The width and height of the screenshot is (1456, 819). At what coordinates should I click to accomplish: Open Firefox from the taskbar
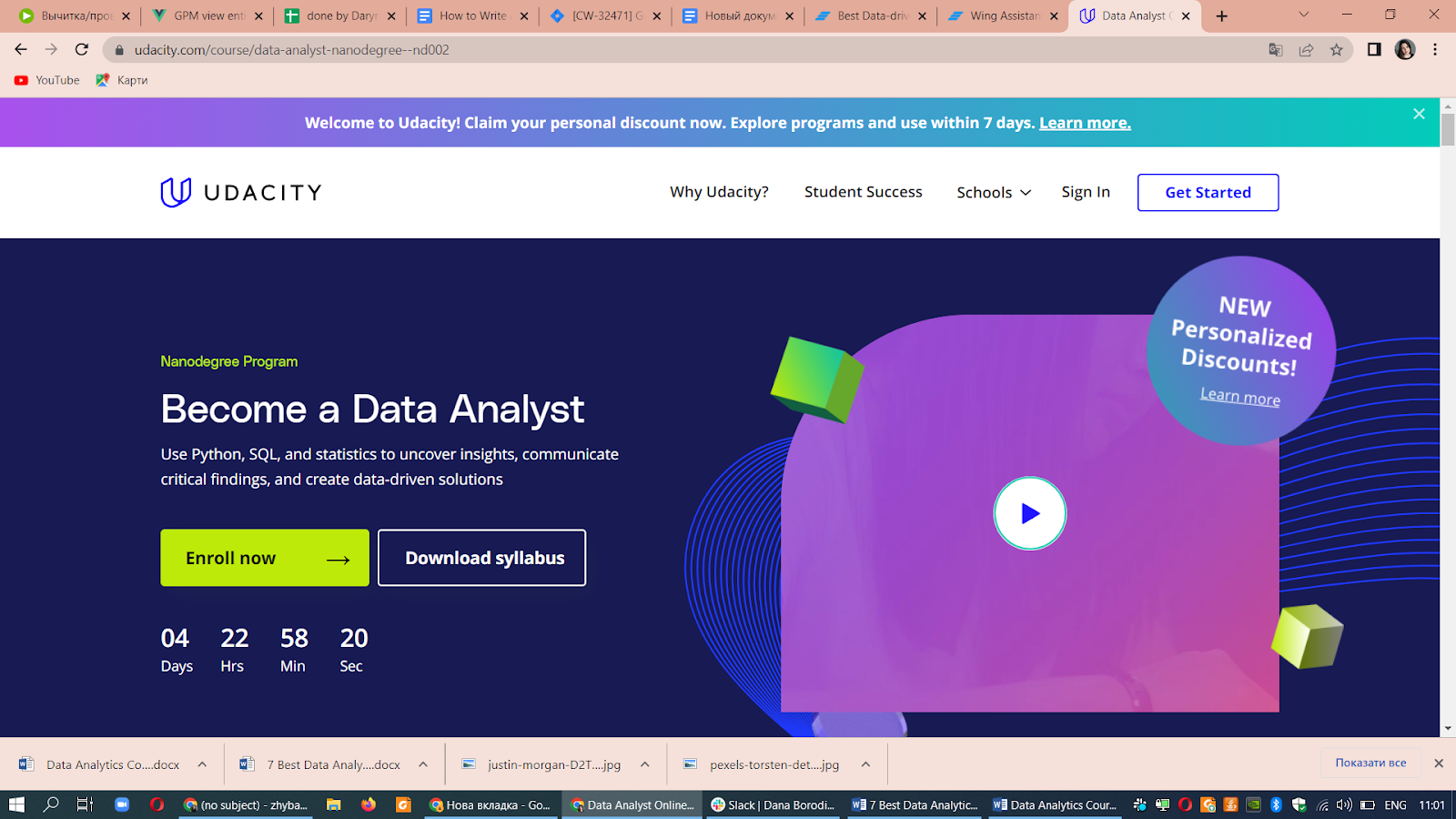[369, 804]
